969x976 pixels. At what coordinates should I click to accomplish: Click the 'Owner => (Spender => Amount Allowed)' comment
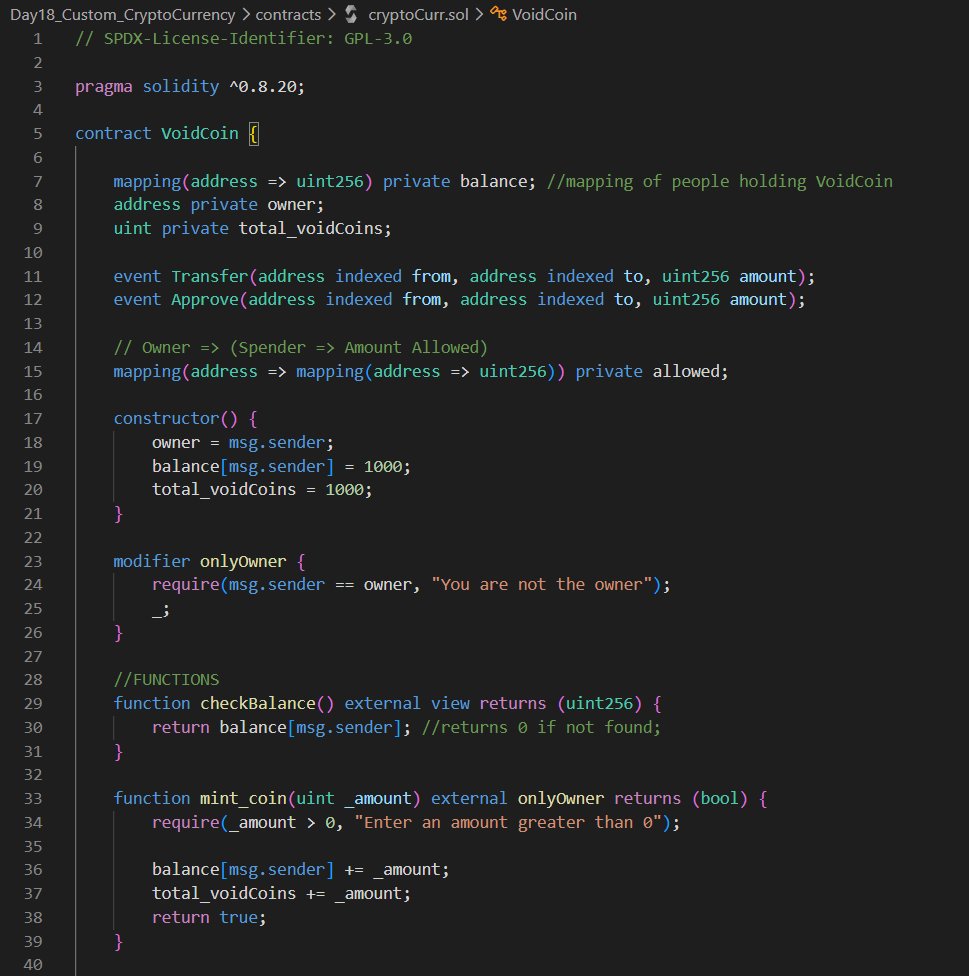tap(301, 348)
